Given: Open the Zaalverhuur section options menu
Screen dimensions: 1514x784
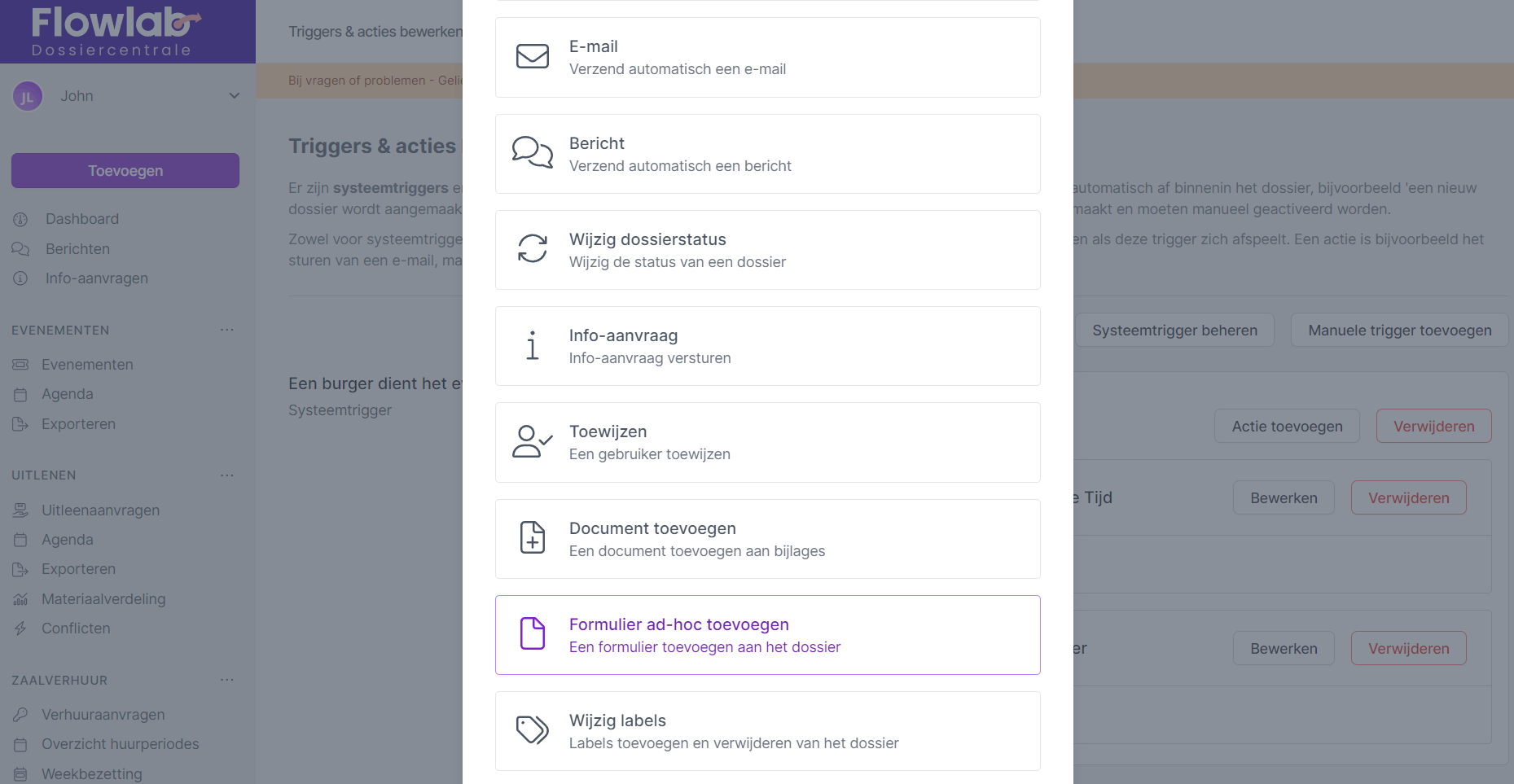Looking at the screenshot, I should [227, 680].
